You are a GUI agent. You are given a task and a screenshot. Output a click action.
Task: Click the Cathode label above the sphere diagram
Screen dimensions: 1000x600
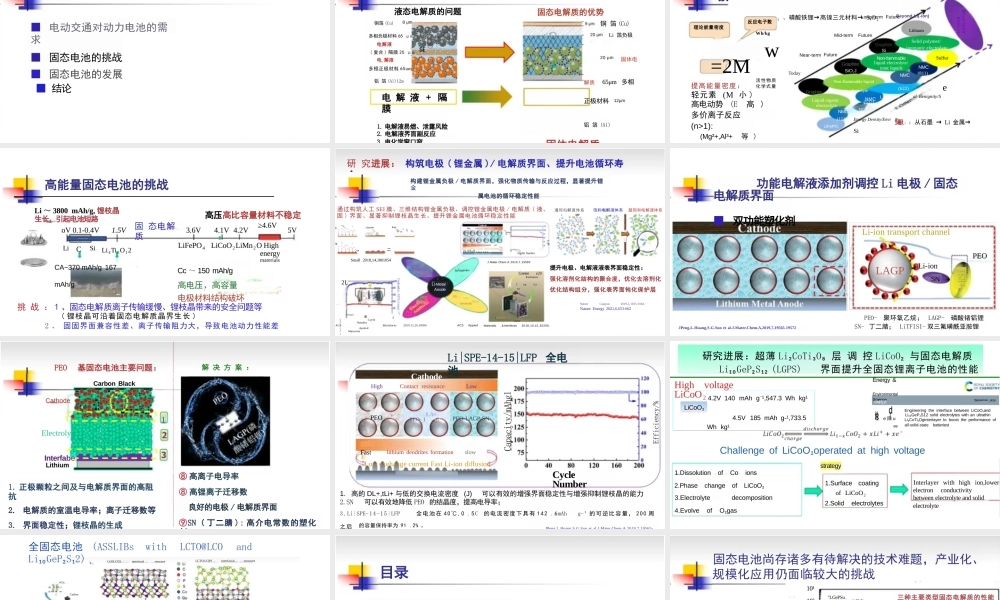pos(759,228)
